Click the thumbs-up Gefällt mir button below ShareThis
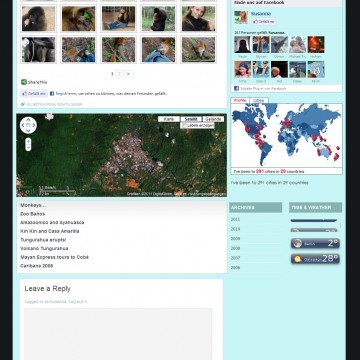The height and width of the screenshot is (360, 360). (x=34, y=94)
